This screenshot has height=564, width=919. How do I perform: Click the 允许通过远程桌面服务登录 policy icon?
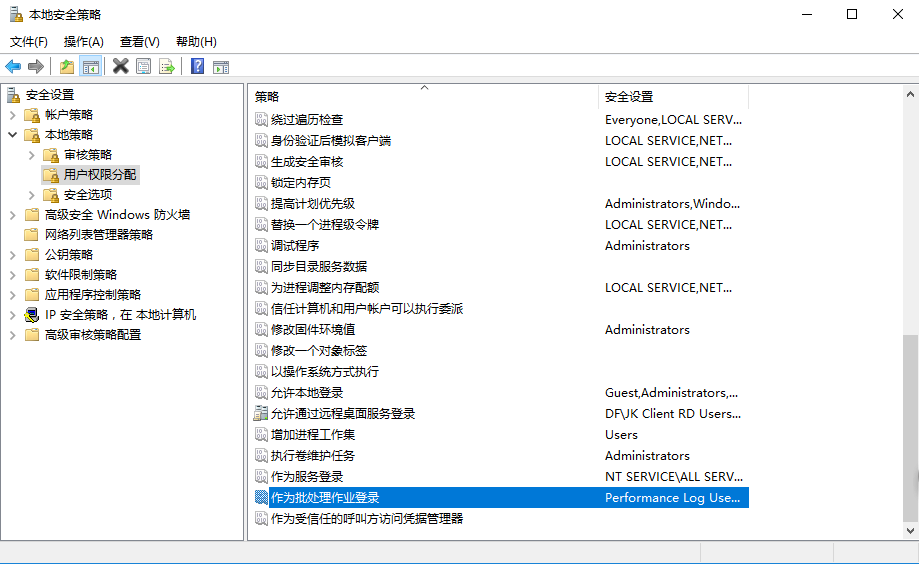tap(261, 414)
